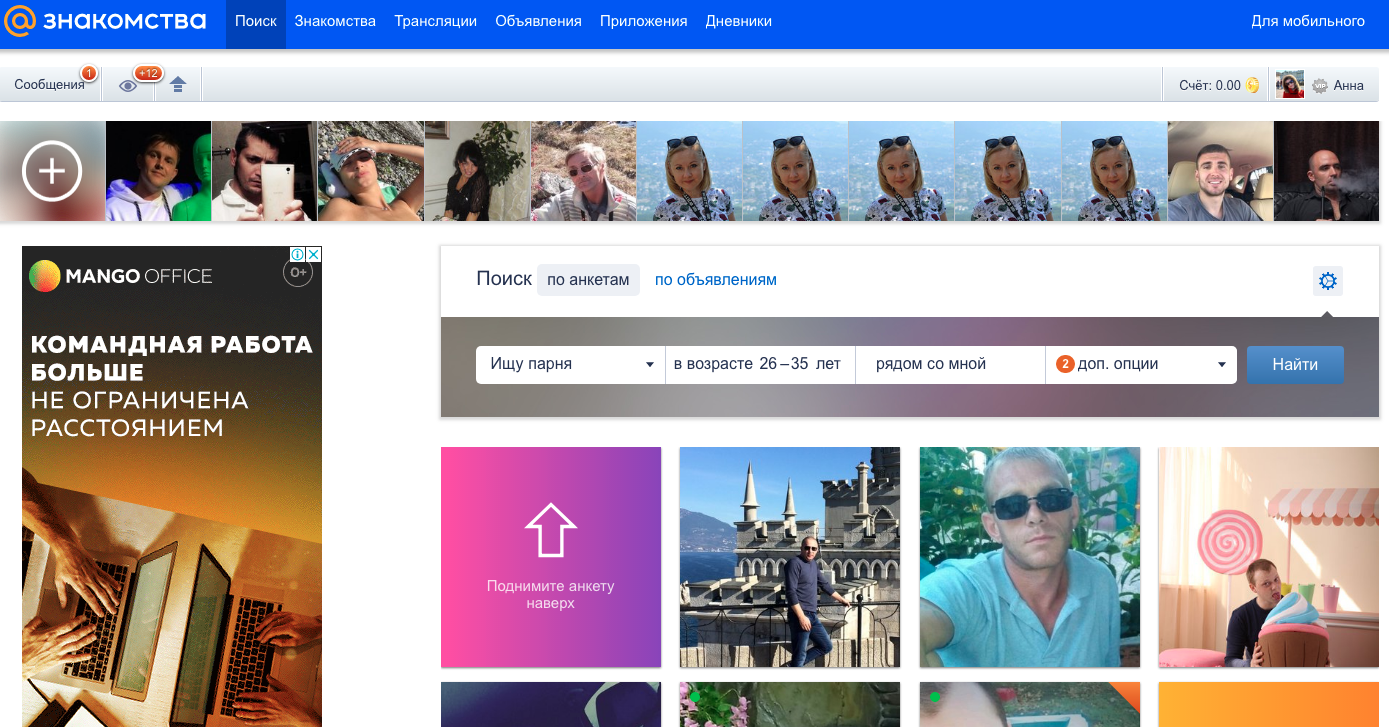Expand the Ищу парня dropdown

click(x=571, y=364)
